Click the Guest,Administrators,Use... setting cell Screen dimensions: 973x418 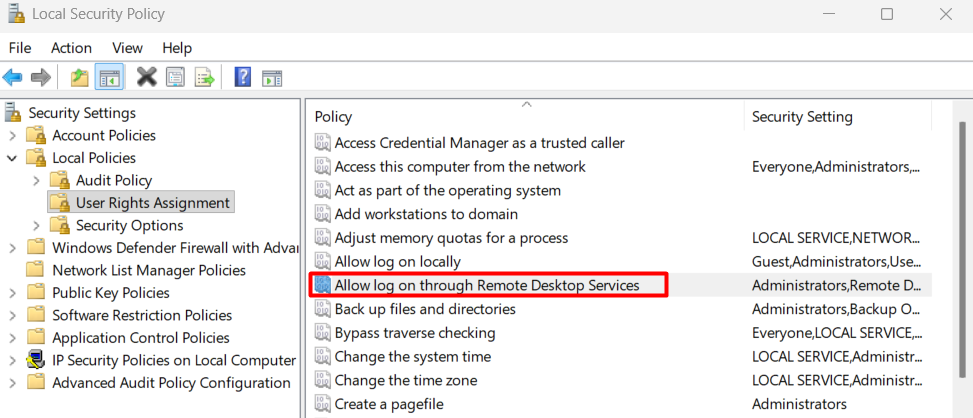click(836, 261)
